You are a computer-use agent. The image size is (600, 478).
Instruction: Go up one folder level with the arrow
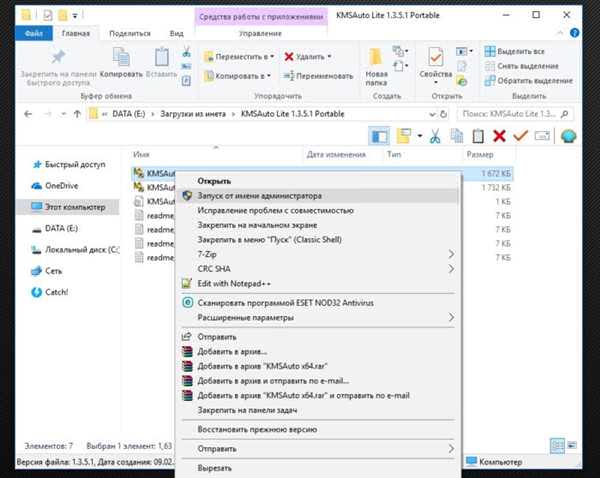(x=77, y=114)
